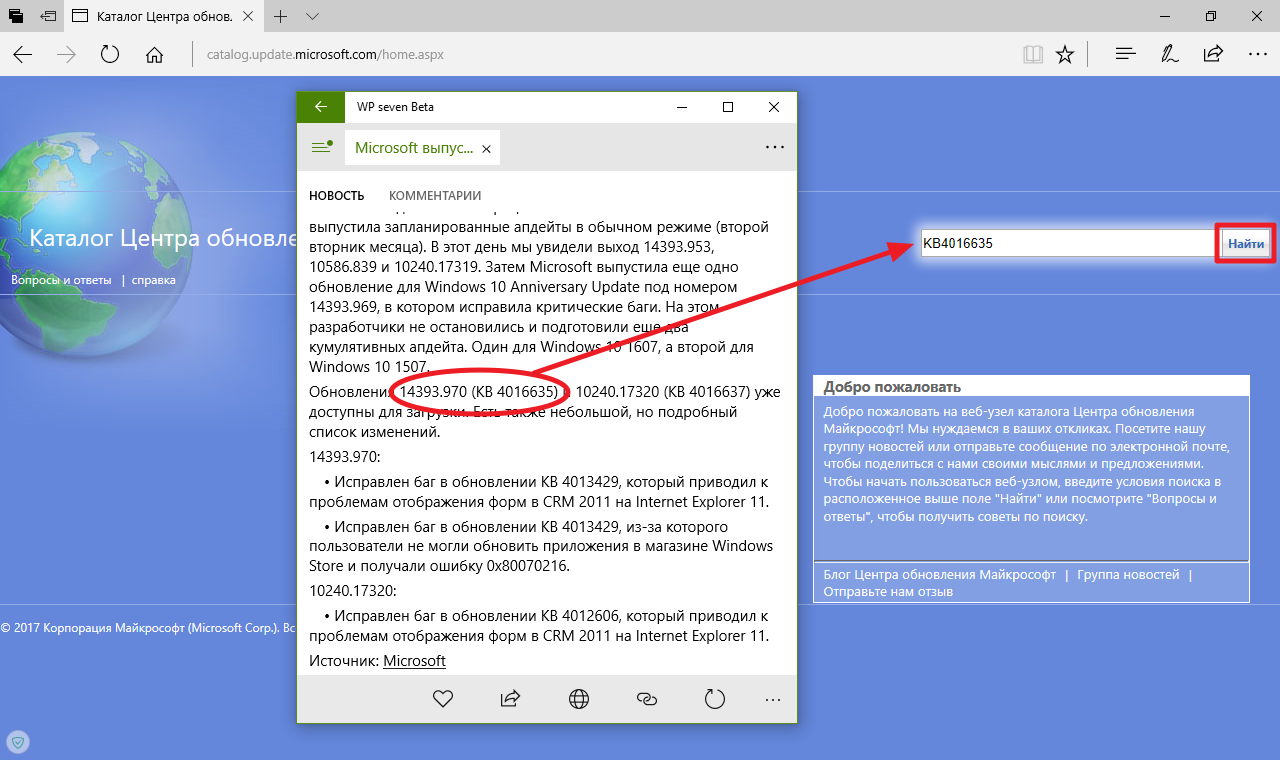This screenshot has height=760, width=1280.
Task: Share the article from the bottom bar
Action: pyautogui.click(x=510, y=698)
